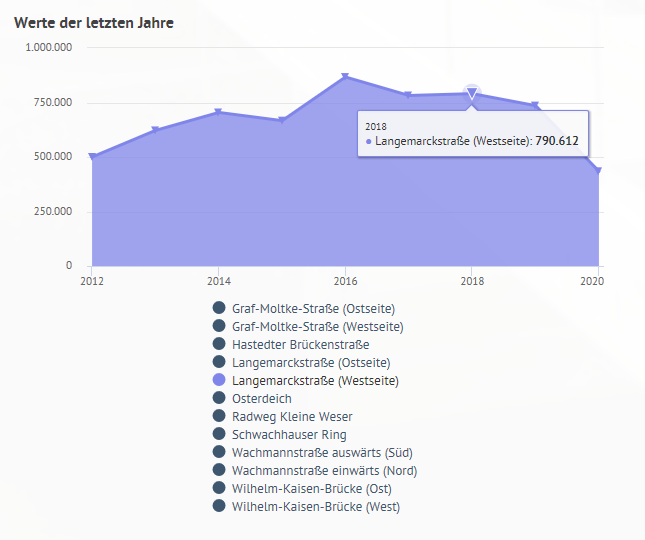Enable Radweg Kleine Weser legend entry
Viewport: 645px width, 540px height.
pyautogui.click(x=219, y=417)
